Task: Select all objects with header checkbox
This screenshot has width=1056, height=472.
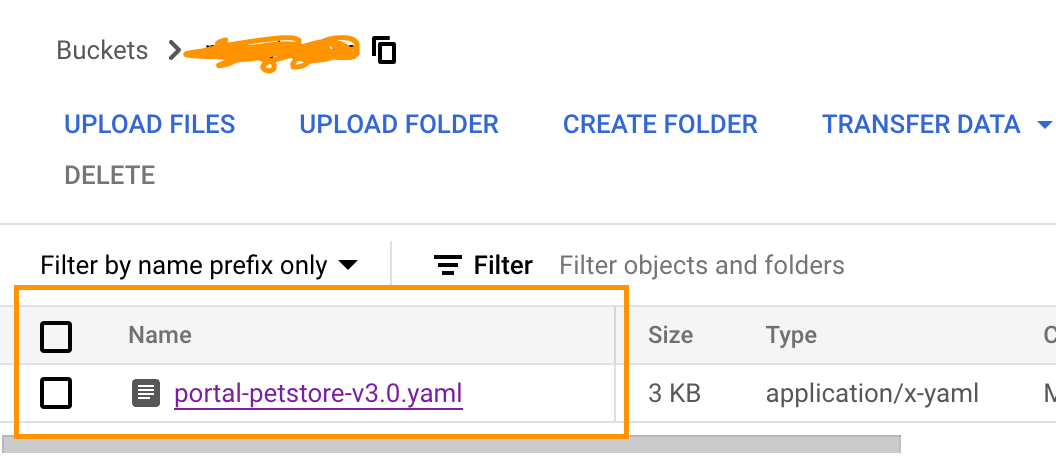Action: [x=56, y=336]
